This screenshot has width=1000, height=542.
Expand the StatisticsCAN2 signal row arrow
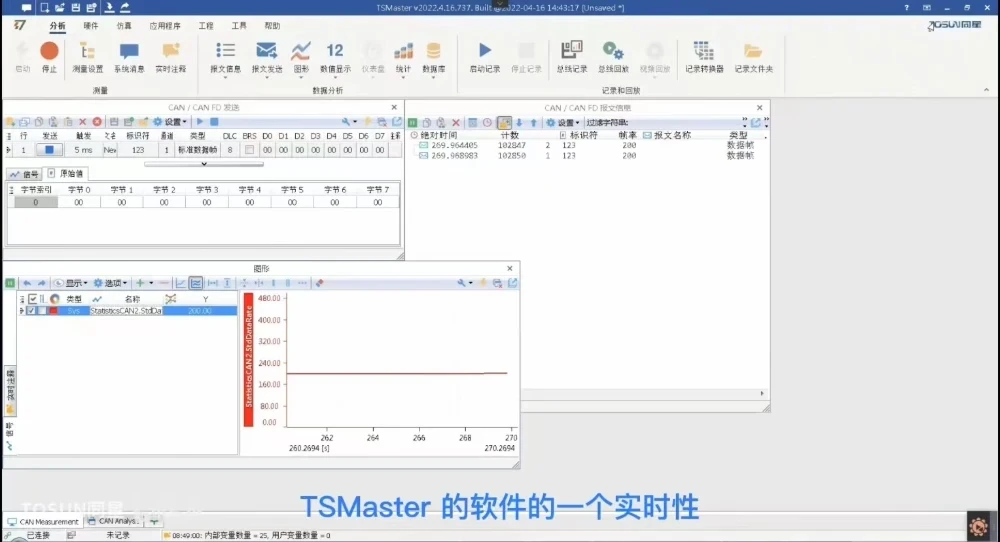[22, 311]
